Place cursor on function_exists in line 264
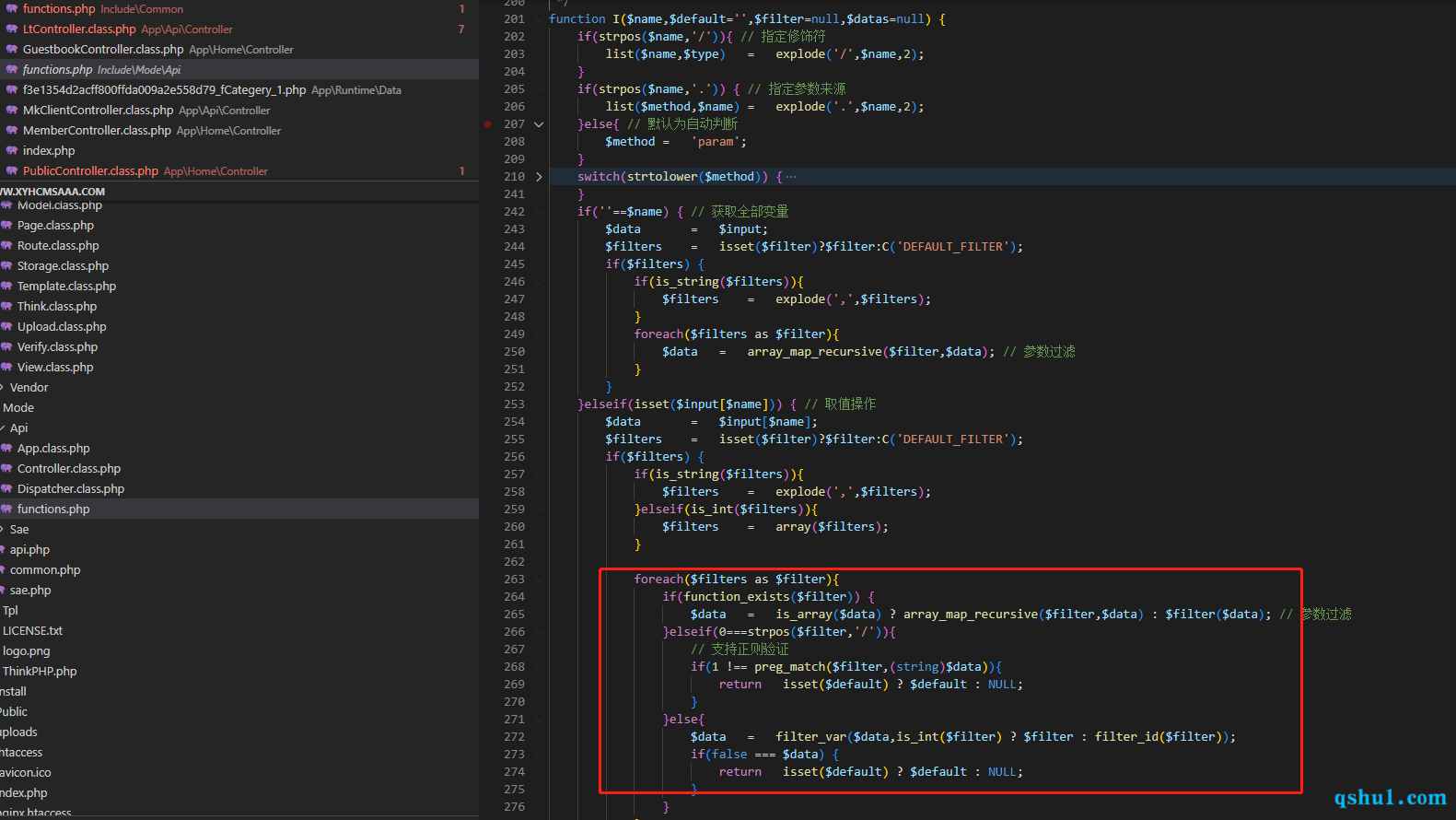The image size is (1456, 820). [x=737, y=597]
